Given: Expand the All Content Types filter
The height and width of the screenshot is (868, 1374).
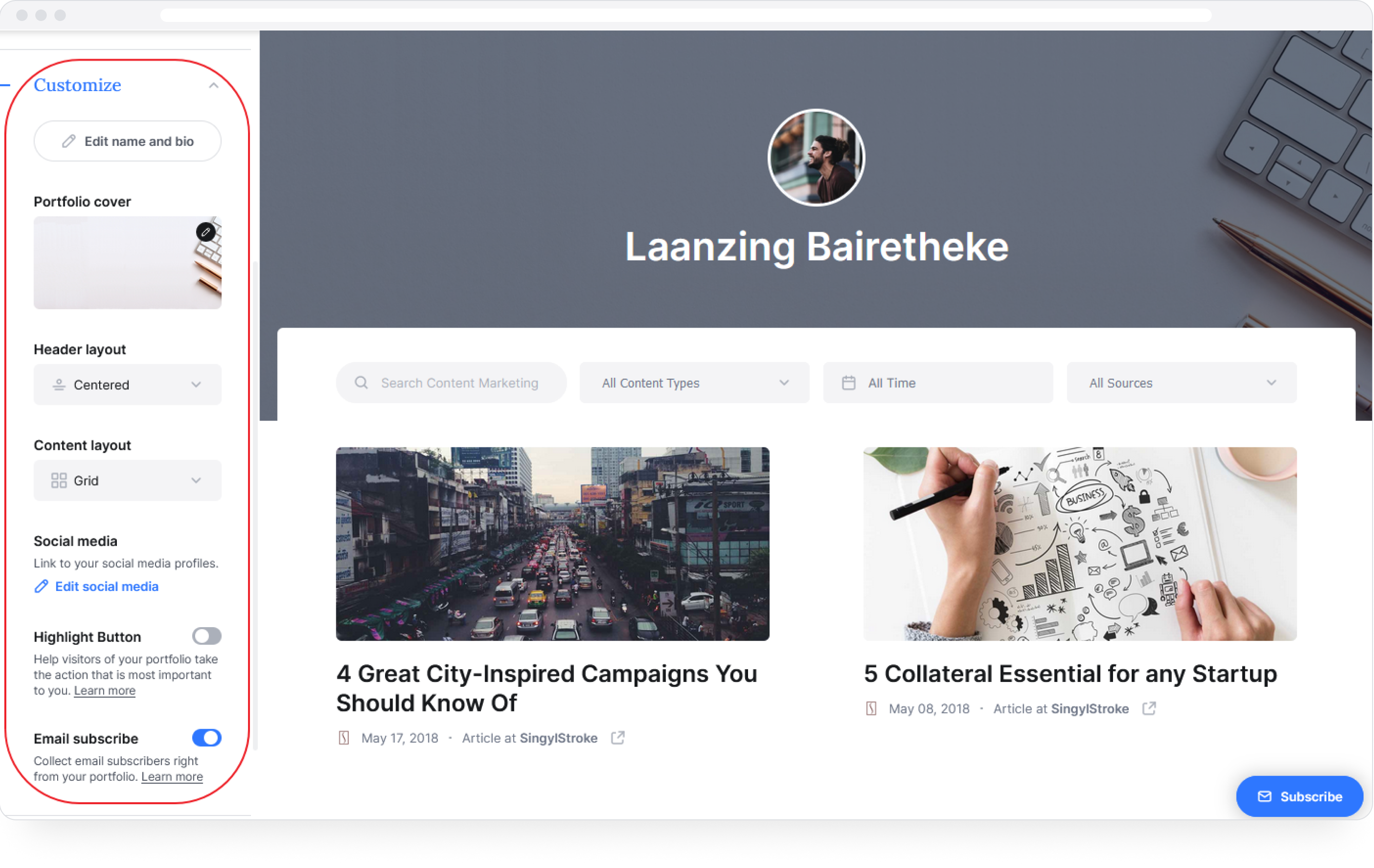Looking at the screenshot, I should (x=695, y=382).
